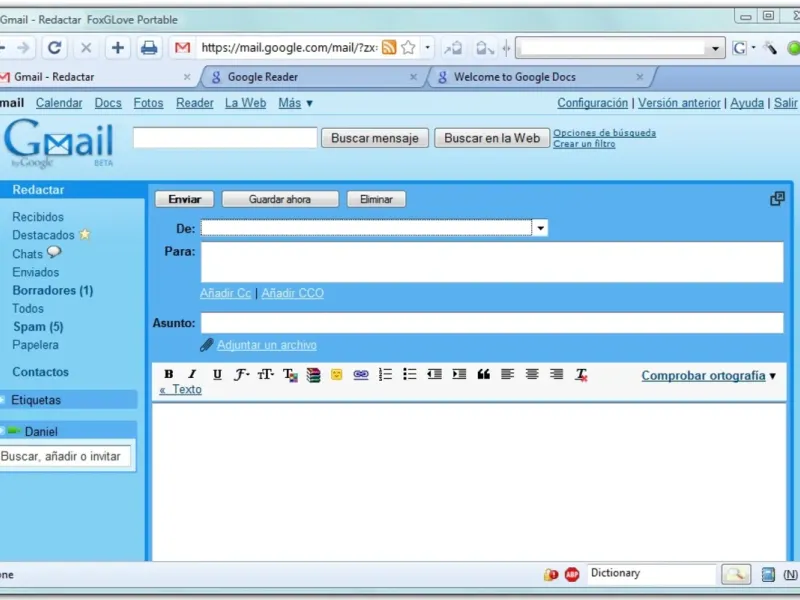800x600 pixels.
Task: Insert an emoticon with the smiley icon
Action: (x=337, y=374)
